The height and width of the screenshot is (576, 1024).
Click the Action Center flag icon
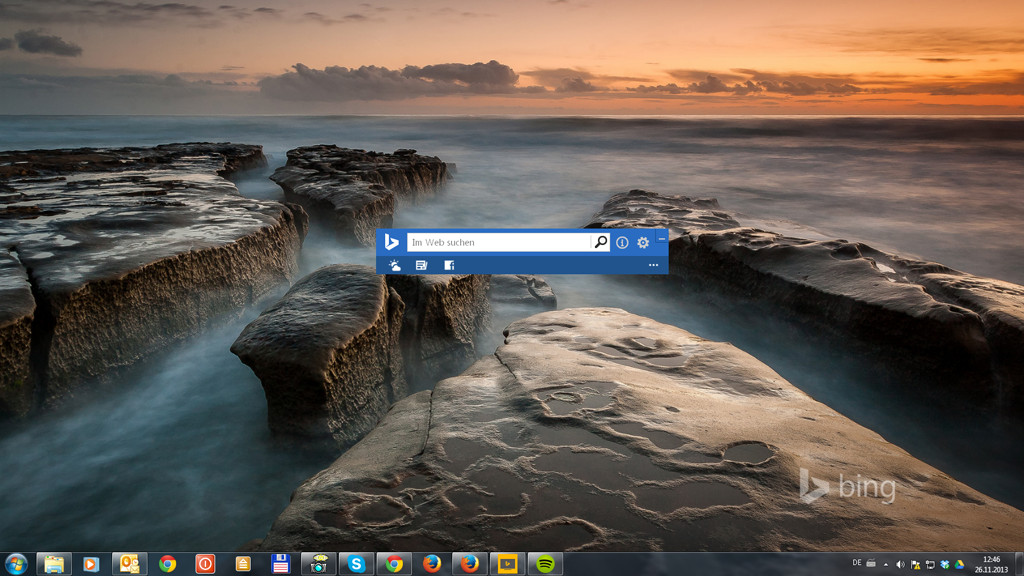(x=914, y=565)
